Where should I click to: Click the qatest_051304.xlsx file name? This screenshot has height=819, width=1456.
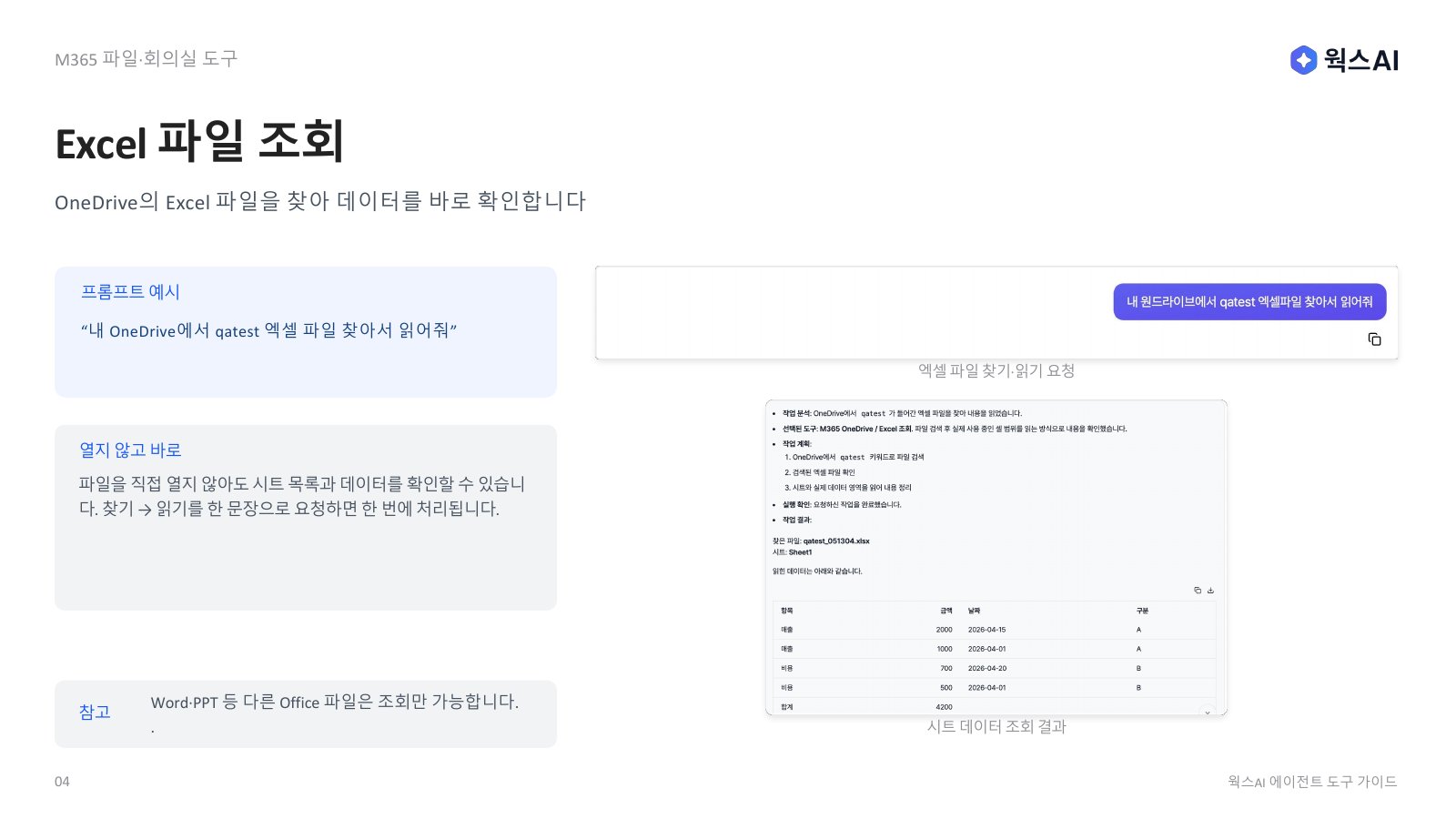click(x=836, y=541)
